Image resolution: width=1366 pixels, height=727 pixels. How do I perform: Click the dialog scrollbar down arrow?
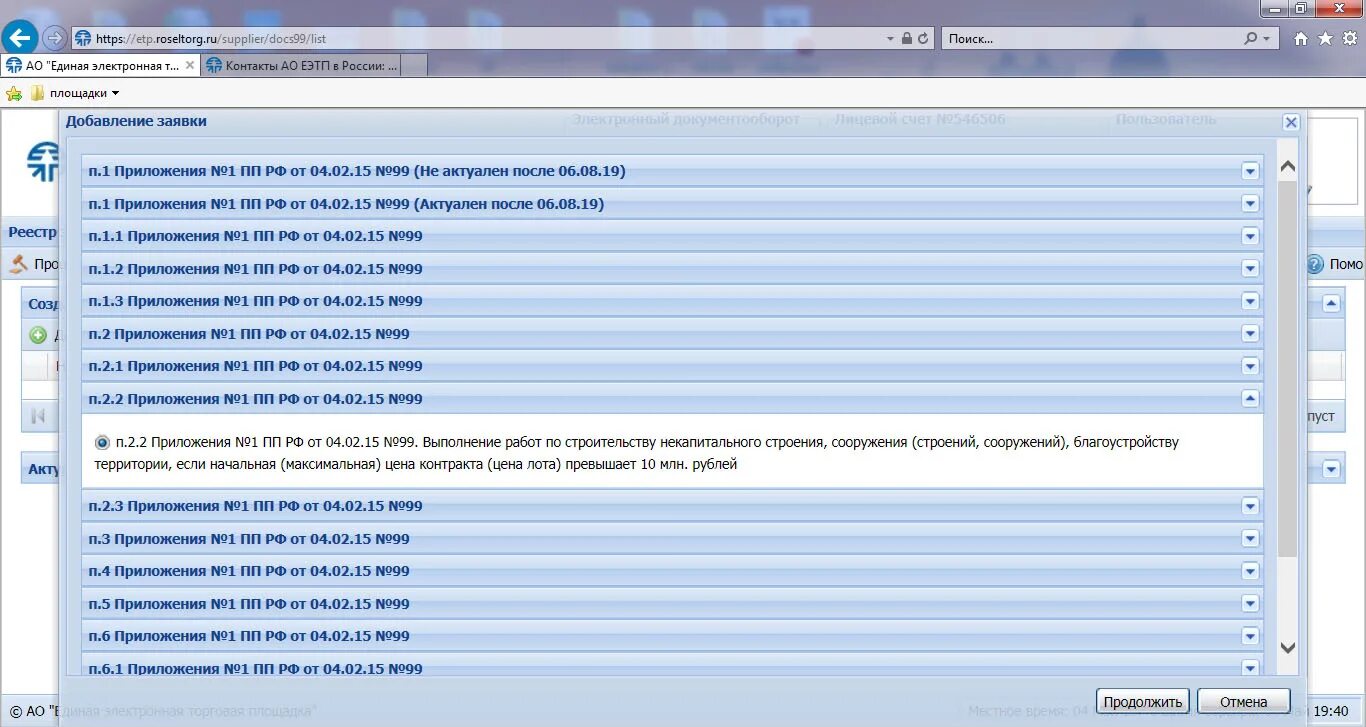coord(1288,647)
